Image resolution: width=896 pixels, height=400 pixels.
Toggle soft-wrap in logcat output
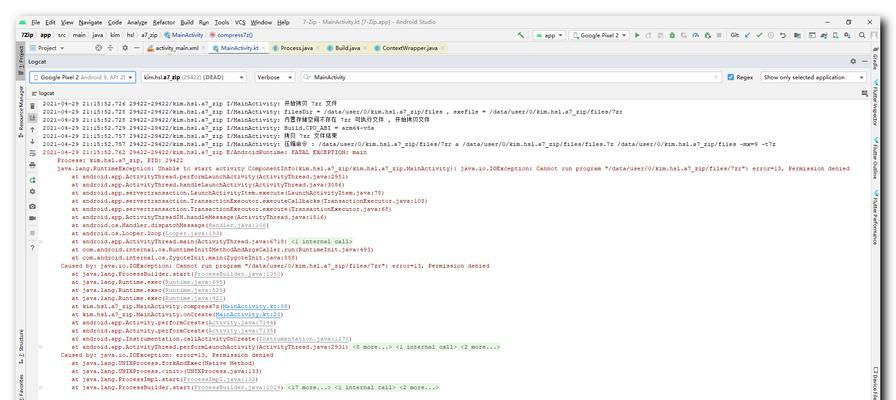pos(32,153)
